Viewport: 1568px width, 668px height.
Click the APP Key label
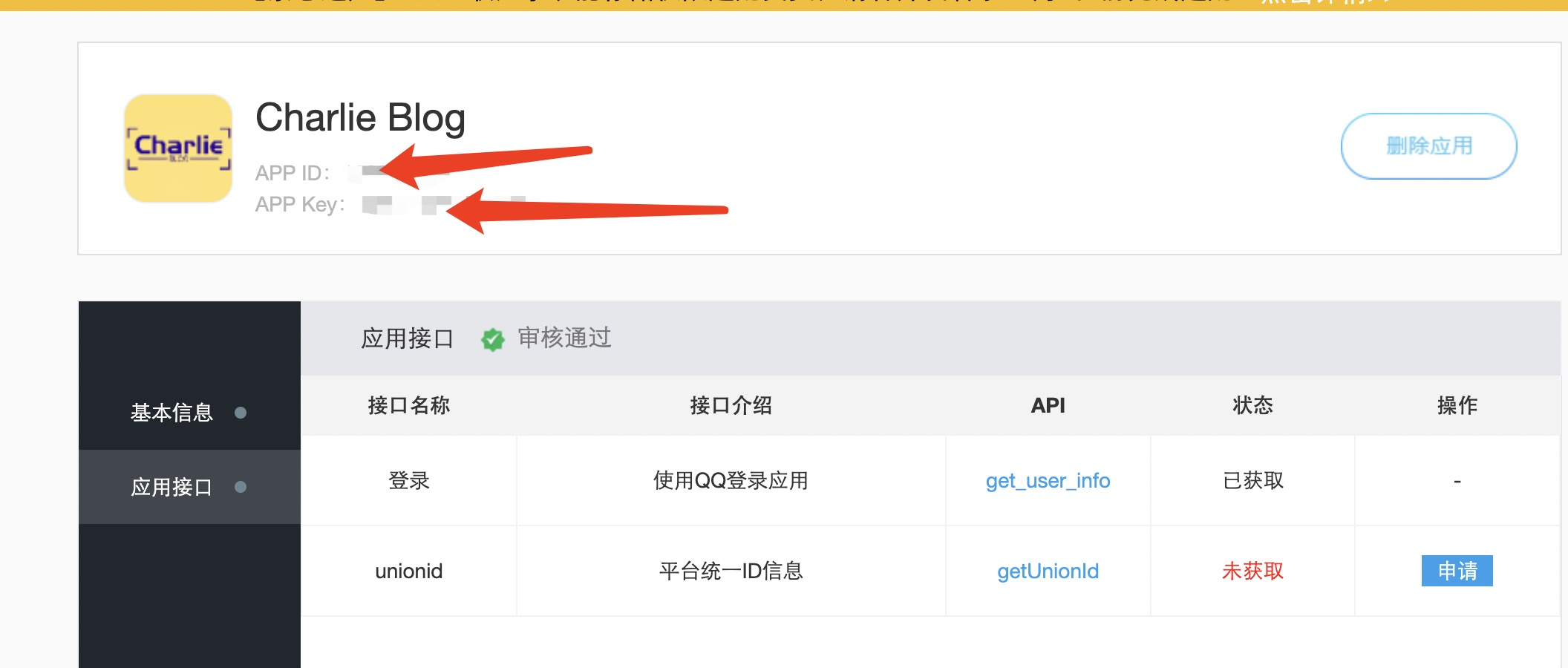(x=300, y=204)
